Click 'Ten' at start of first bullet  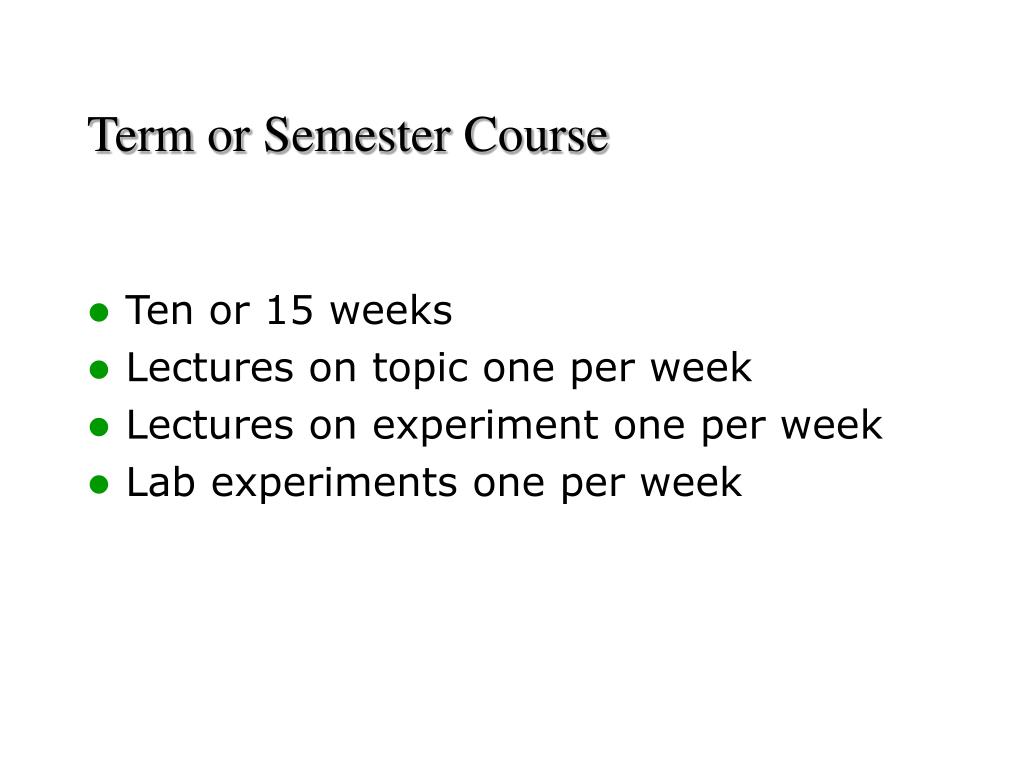(x=159, y=310)
